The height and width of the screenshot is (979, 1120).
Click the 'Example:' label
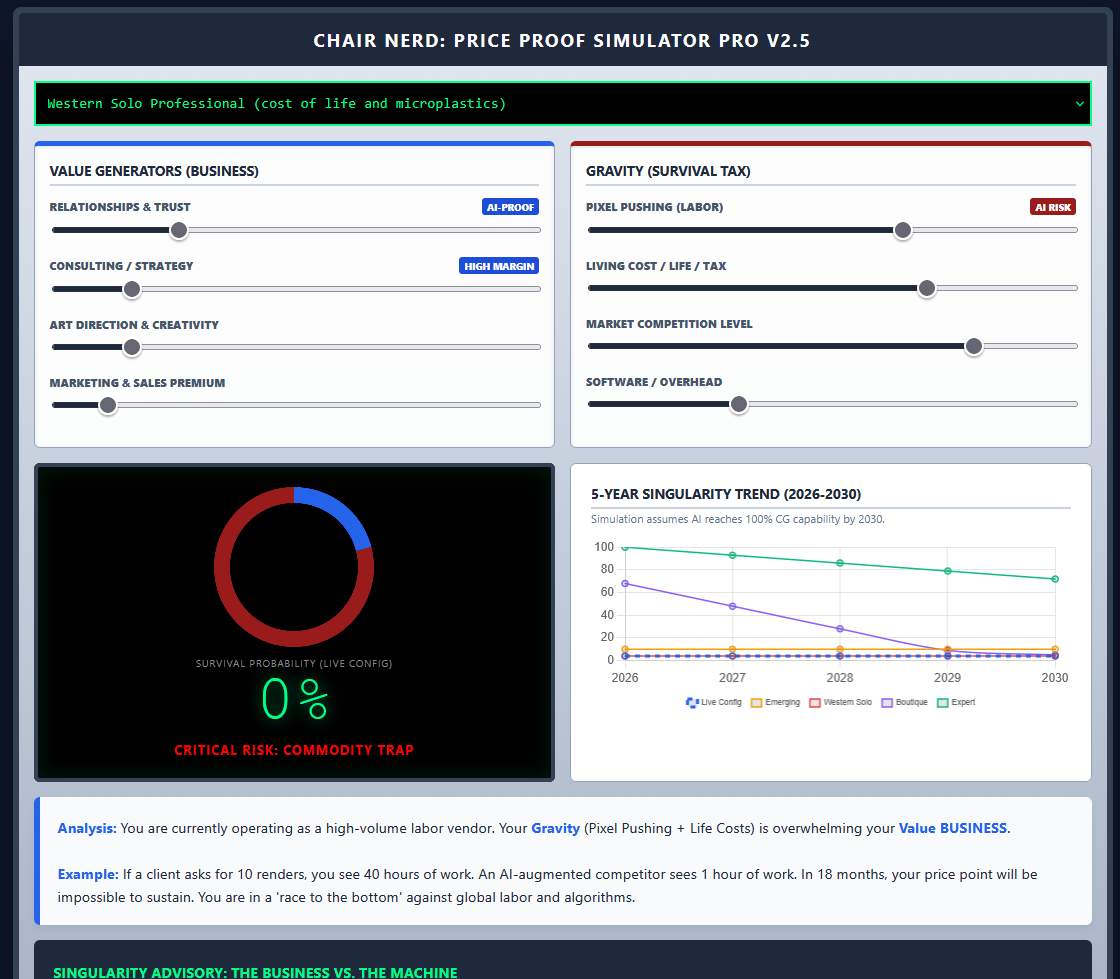point(88,874)
